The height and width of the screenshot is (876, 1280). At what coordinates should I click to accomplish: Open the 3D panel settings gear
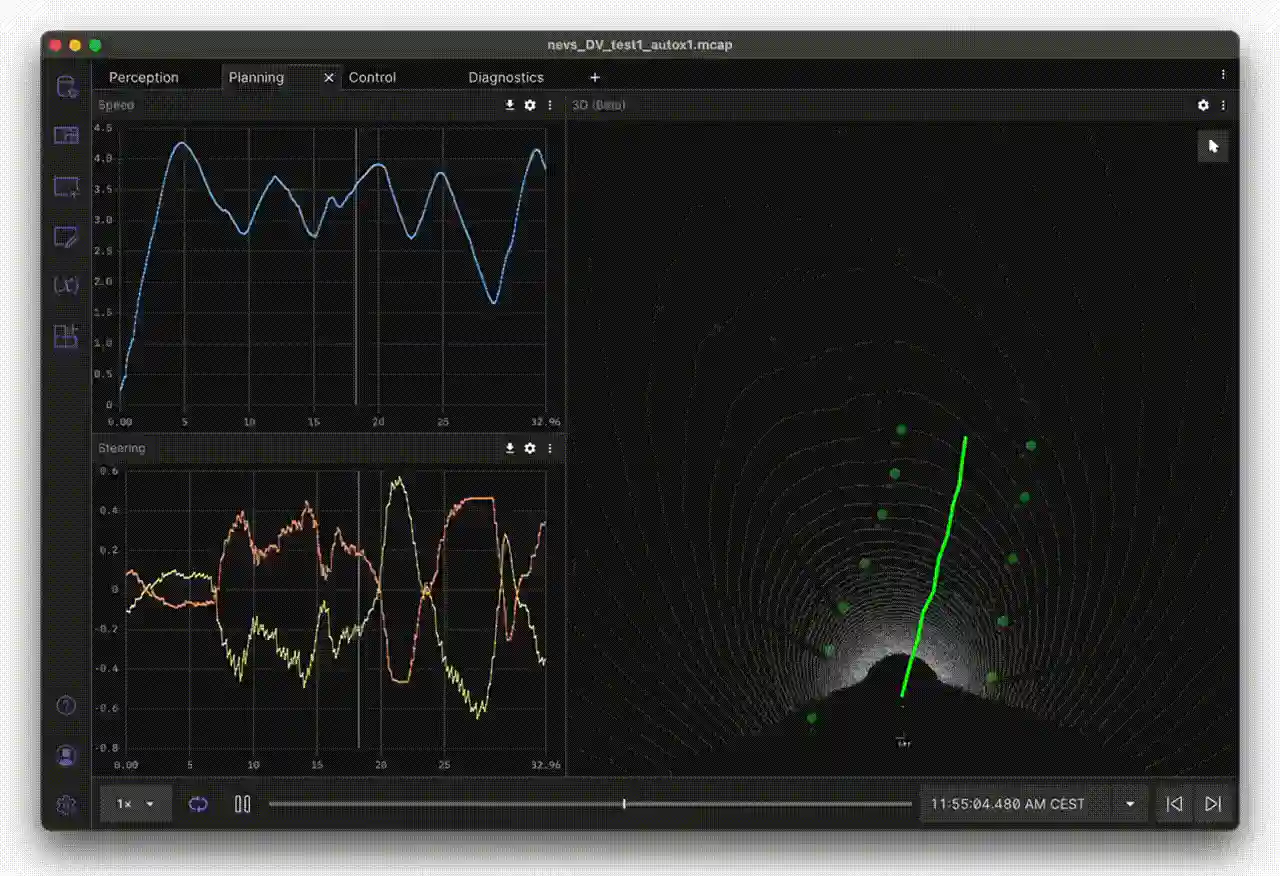1203,105
